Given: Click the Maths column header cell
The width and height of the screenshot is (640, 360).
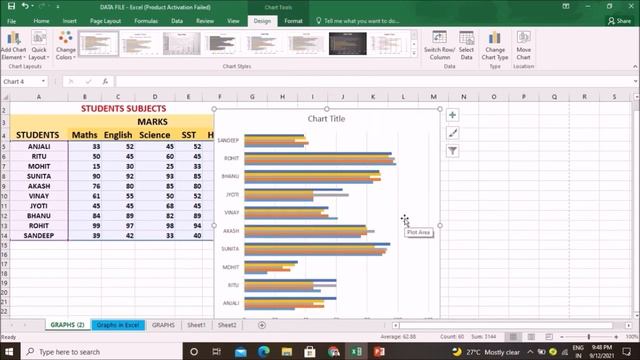Looking at the screenshot, I should [84, 135].
